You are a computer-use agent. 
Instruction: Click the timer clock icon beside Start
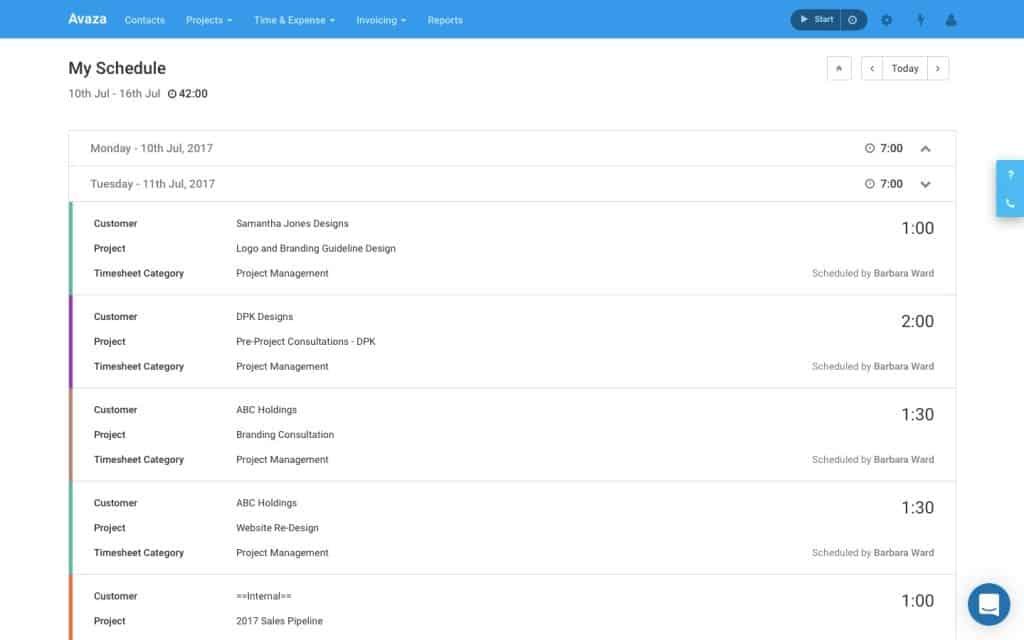click(853, 19)
